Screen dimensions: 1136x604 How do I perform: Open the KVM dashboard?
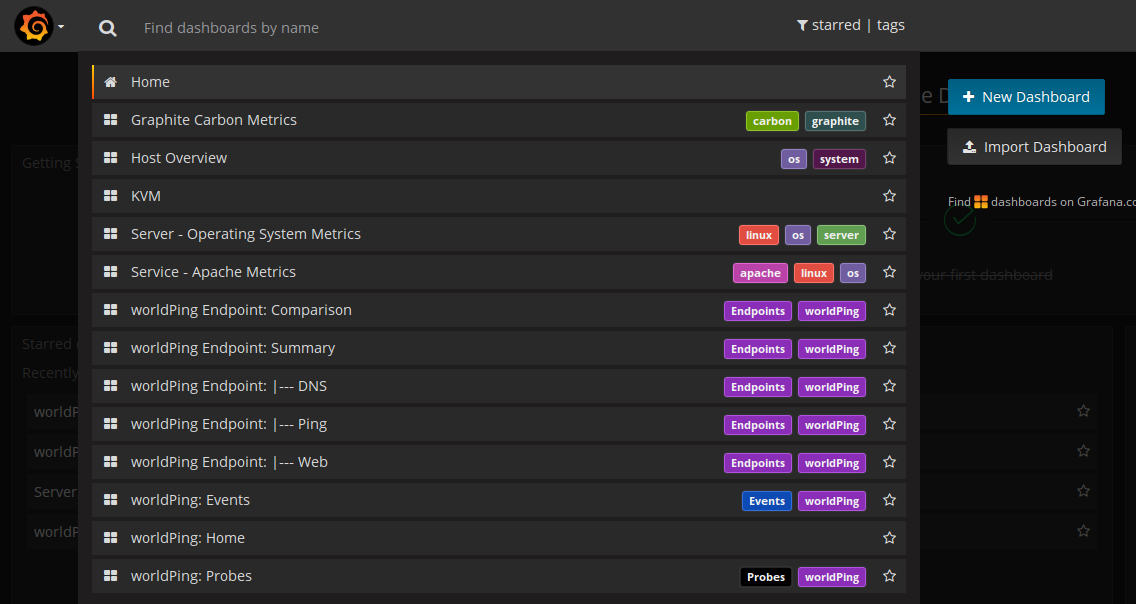[498, 196]
